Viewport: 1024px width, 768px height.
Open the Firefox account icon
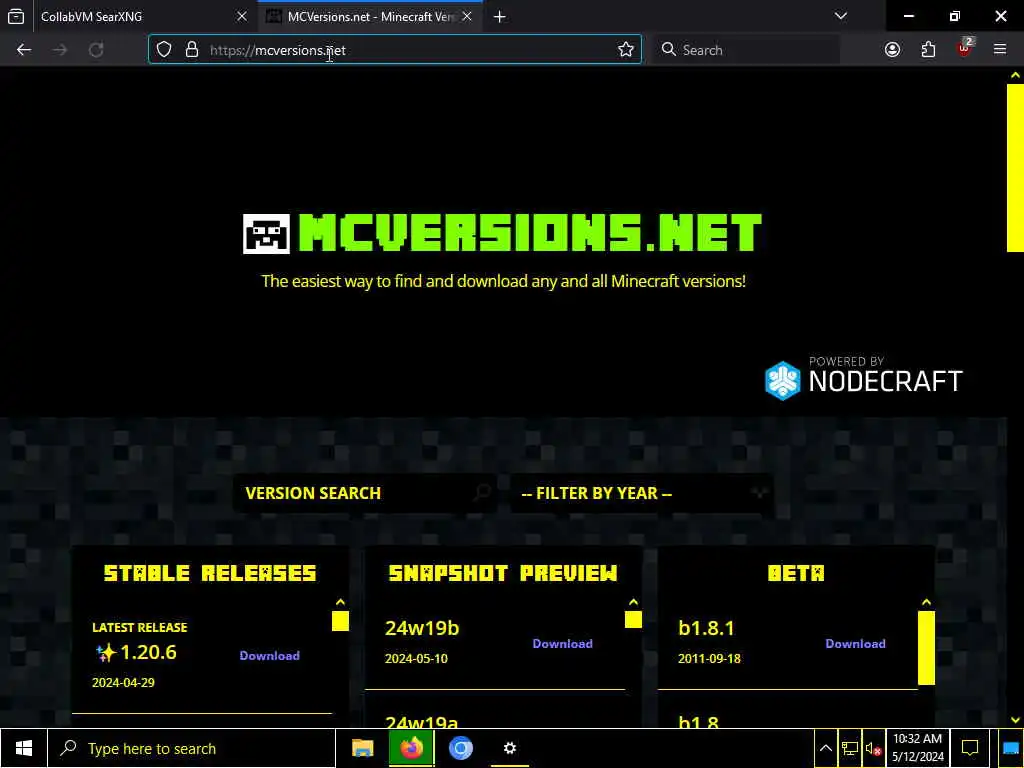[893, 50]
